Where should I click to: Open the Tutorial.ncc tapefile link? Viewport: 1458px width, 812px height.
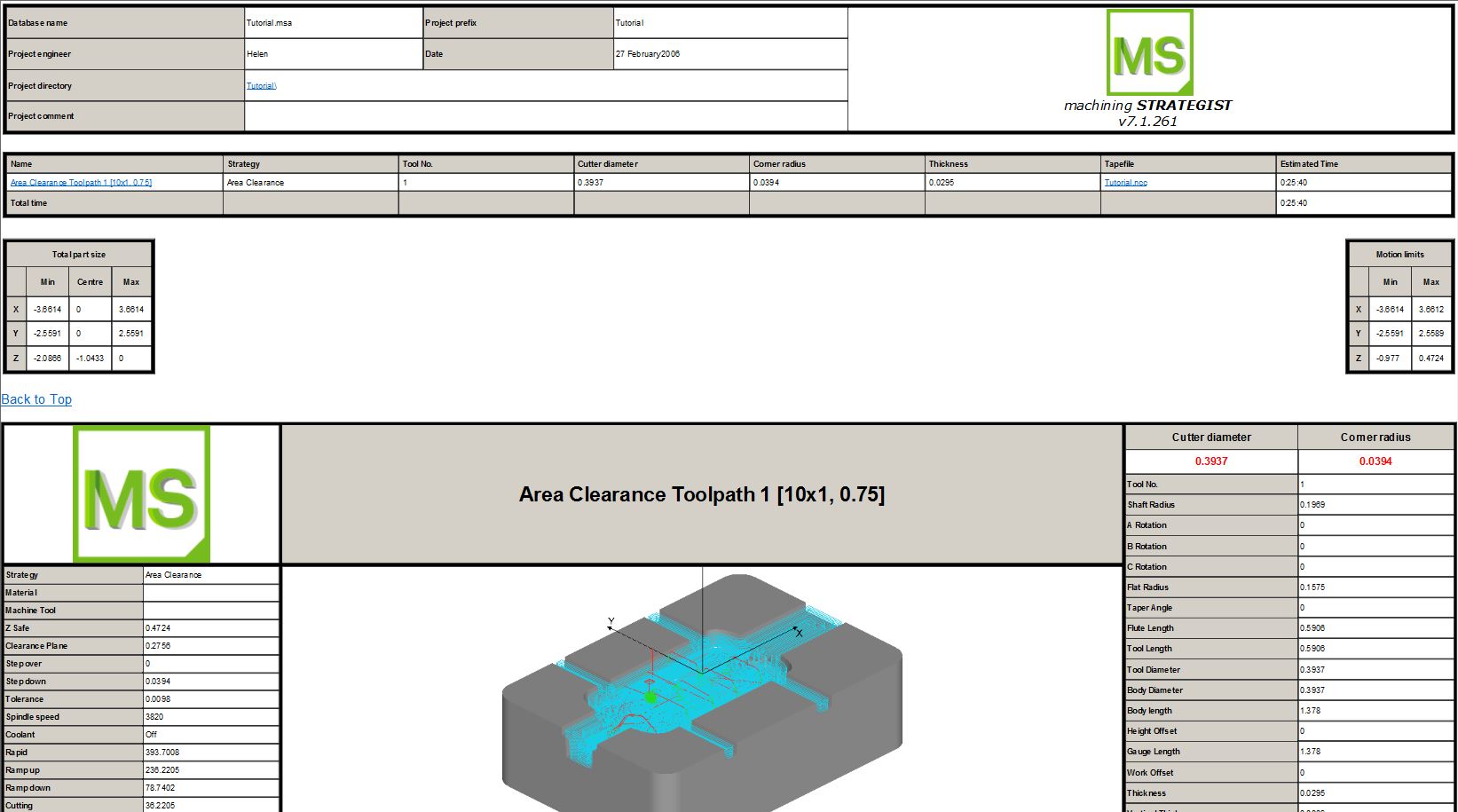1125,183
